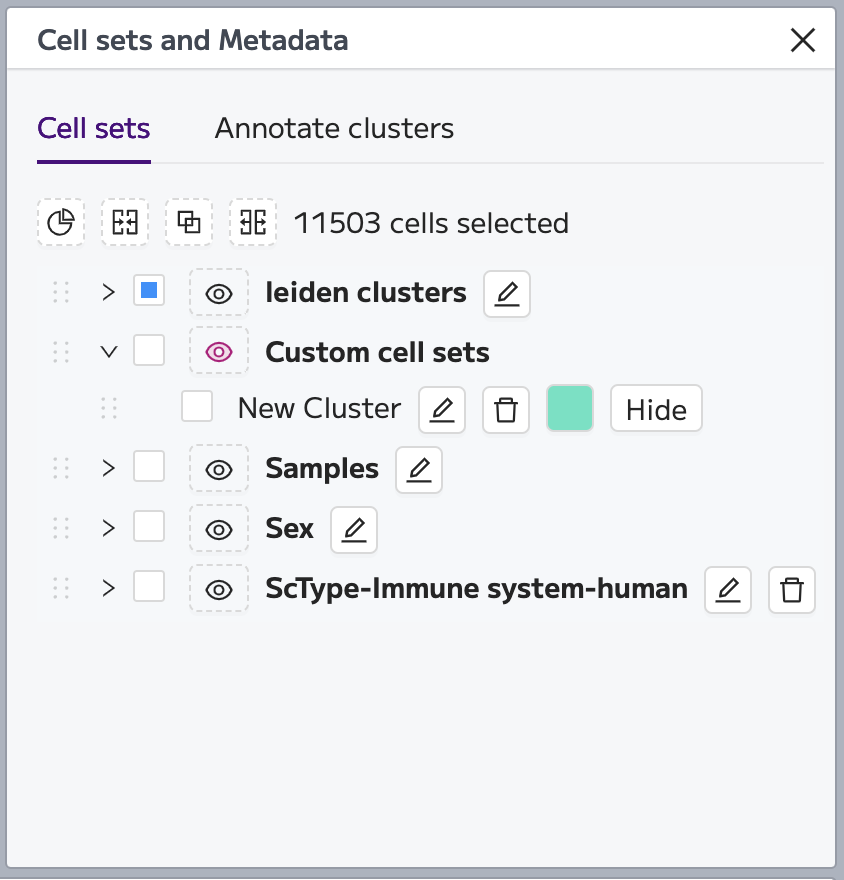Collapse the Custom cell sets group
This screenshot has width=844, height=880.
[x=109, y=352]
